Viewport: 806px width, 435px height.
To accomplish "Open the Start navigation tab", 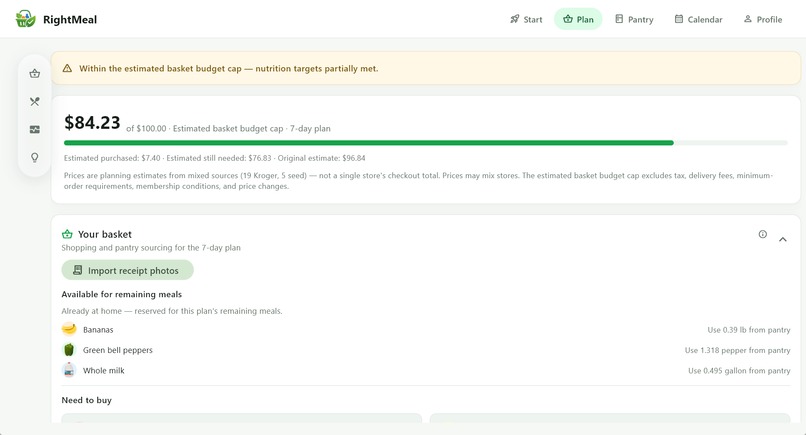I will [x=526, y=20].
